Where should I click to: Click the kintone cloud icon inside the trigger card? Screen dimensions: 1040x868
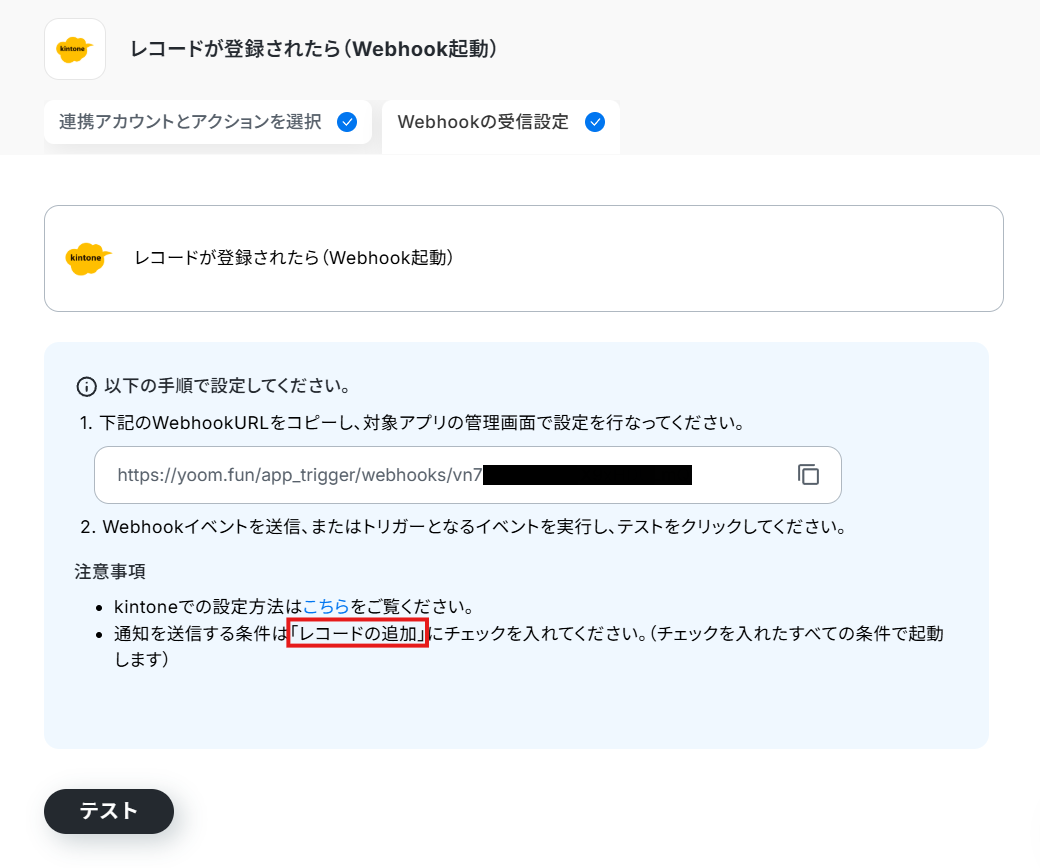point(88,258)
